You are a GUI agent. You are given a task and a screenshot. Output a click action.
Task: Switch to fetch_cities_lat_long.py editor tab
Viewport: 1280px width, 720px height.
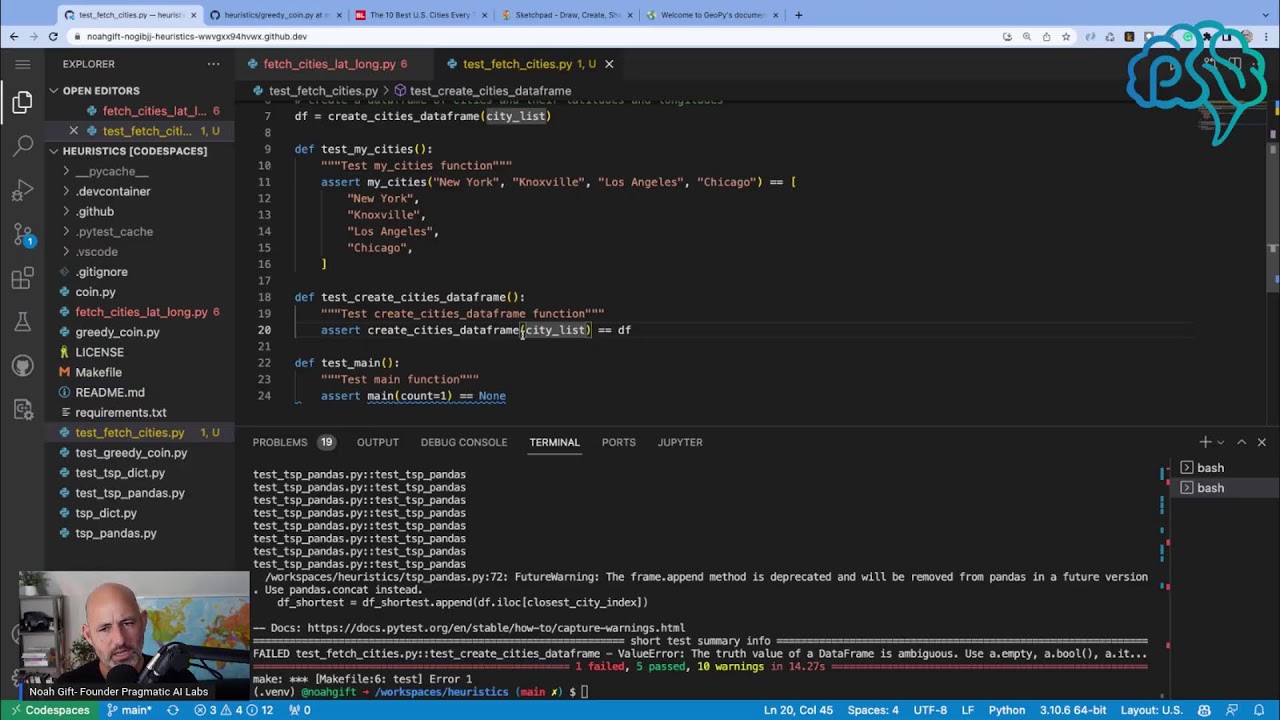(329, 64)
